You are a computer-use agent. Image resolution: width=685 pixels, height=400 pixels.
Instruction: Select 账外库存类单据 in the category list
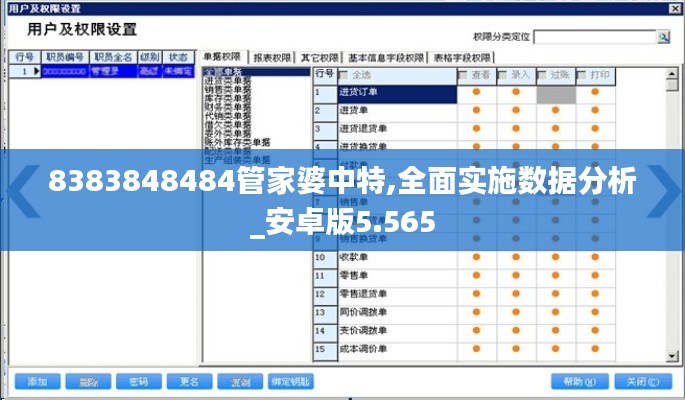pos(237,142)
